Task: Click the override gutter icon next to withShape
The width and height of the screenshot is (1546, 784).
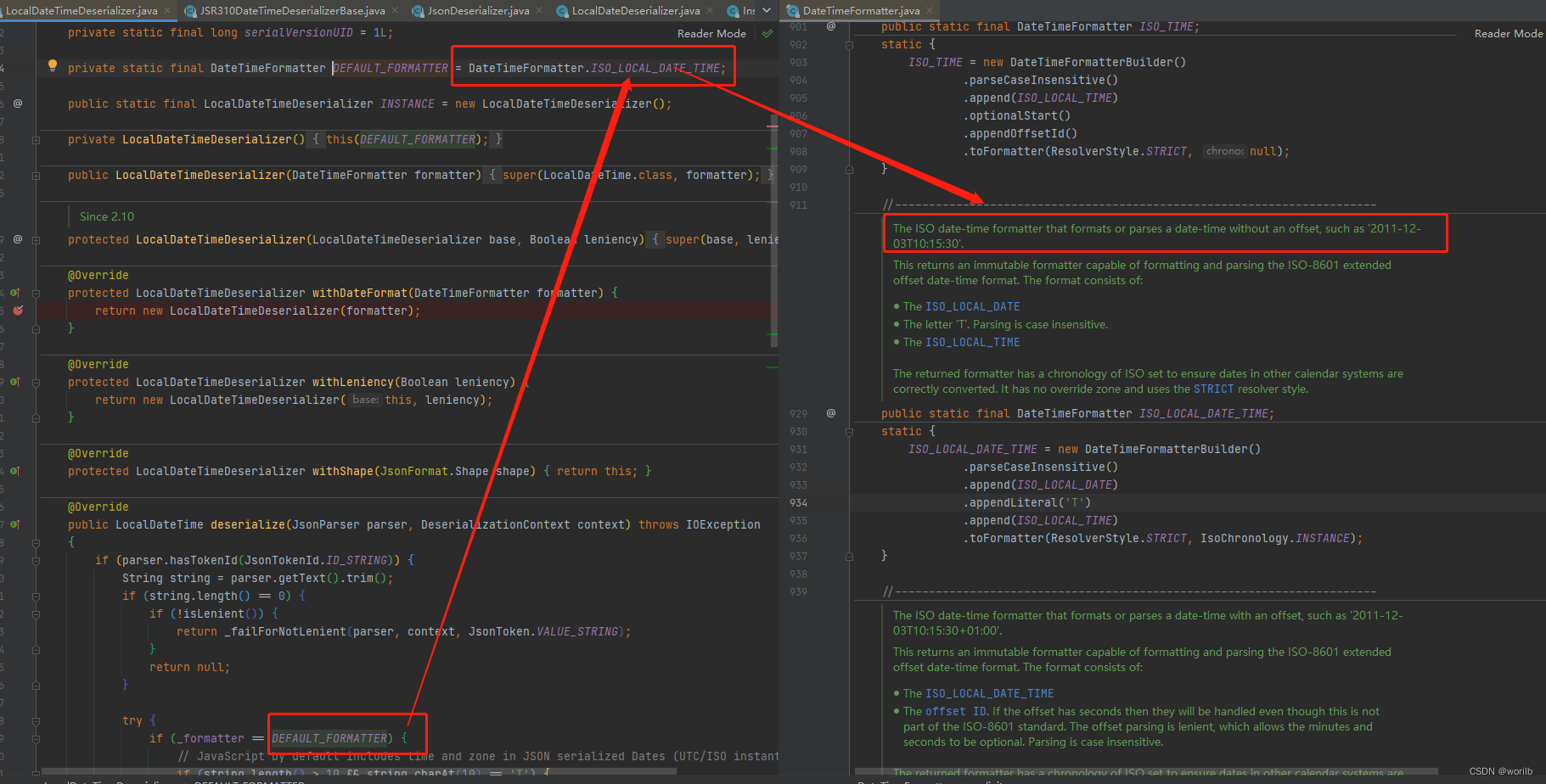Action: pos(15,471)
